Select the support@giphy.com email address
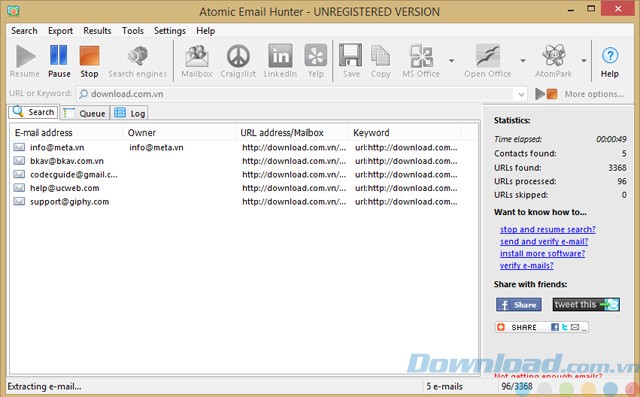Screen dimensions: 640x397 (x=69, y=202)
